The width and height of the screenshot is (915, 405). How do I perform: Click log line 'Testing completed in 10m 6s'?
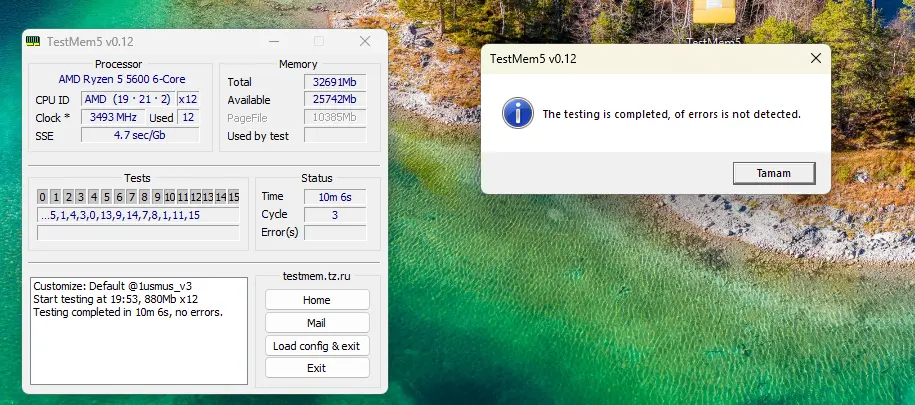tap(128, 312)
